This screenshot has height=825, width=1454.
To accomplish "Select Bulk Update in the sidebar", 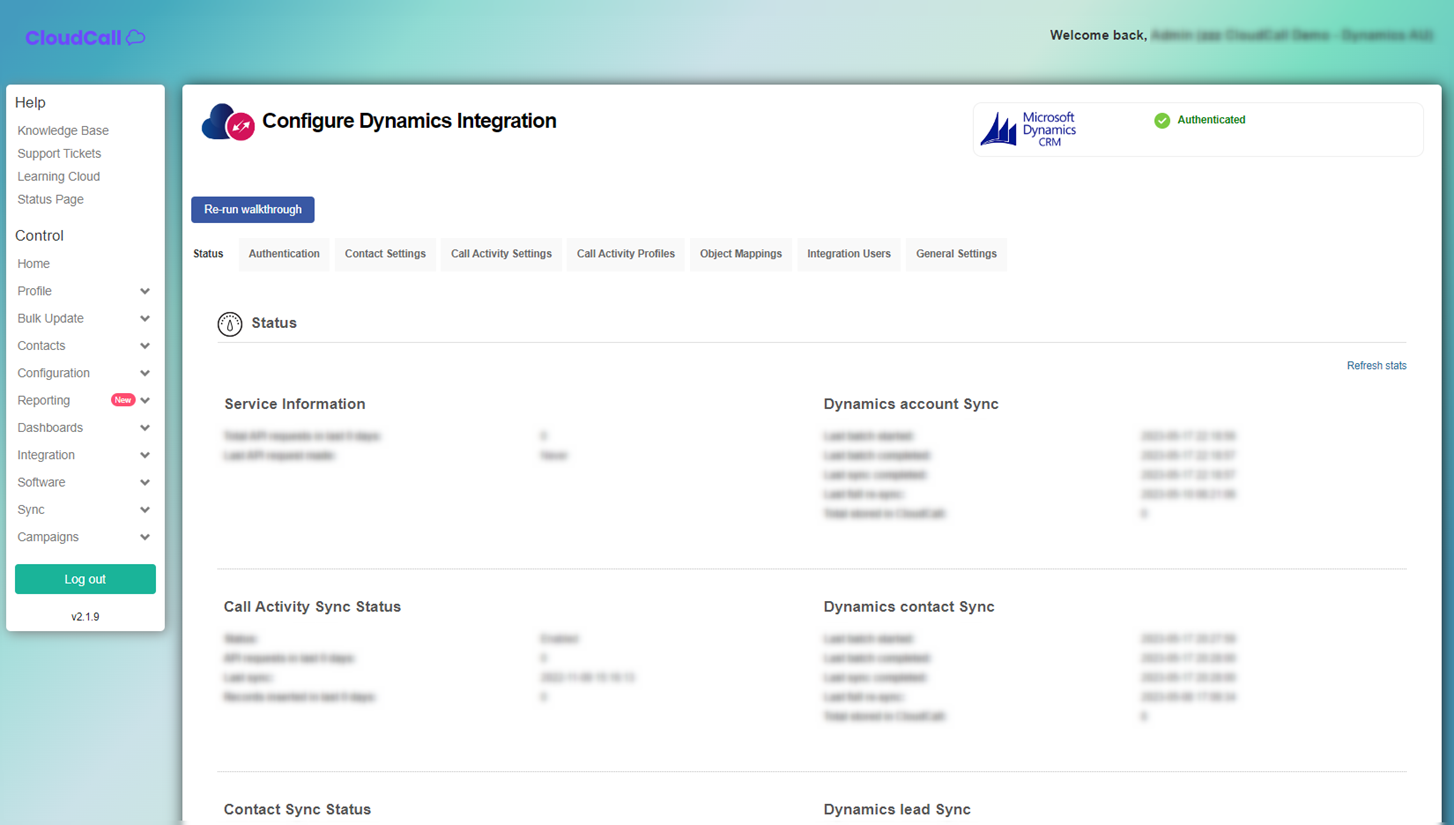I will click(50, 318).
